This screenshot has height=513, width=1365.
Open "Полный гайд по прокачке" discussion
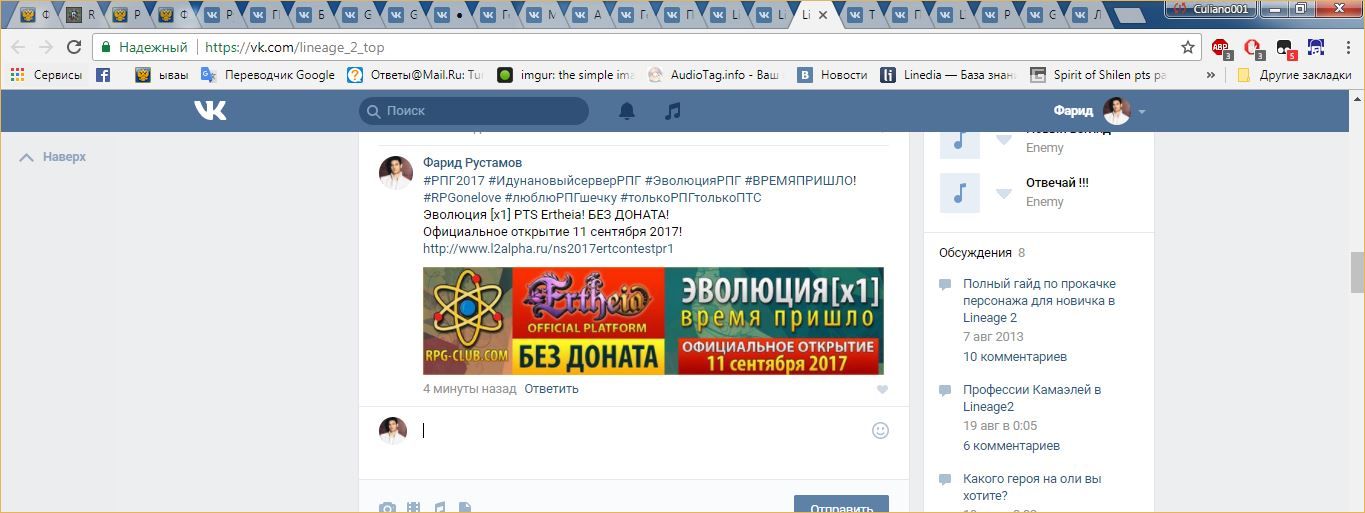[1039, 300]
